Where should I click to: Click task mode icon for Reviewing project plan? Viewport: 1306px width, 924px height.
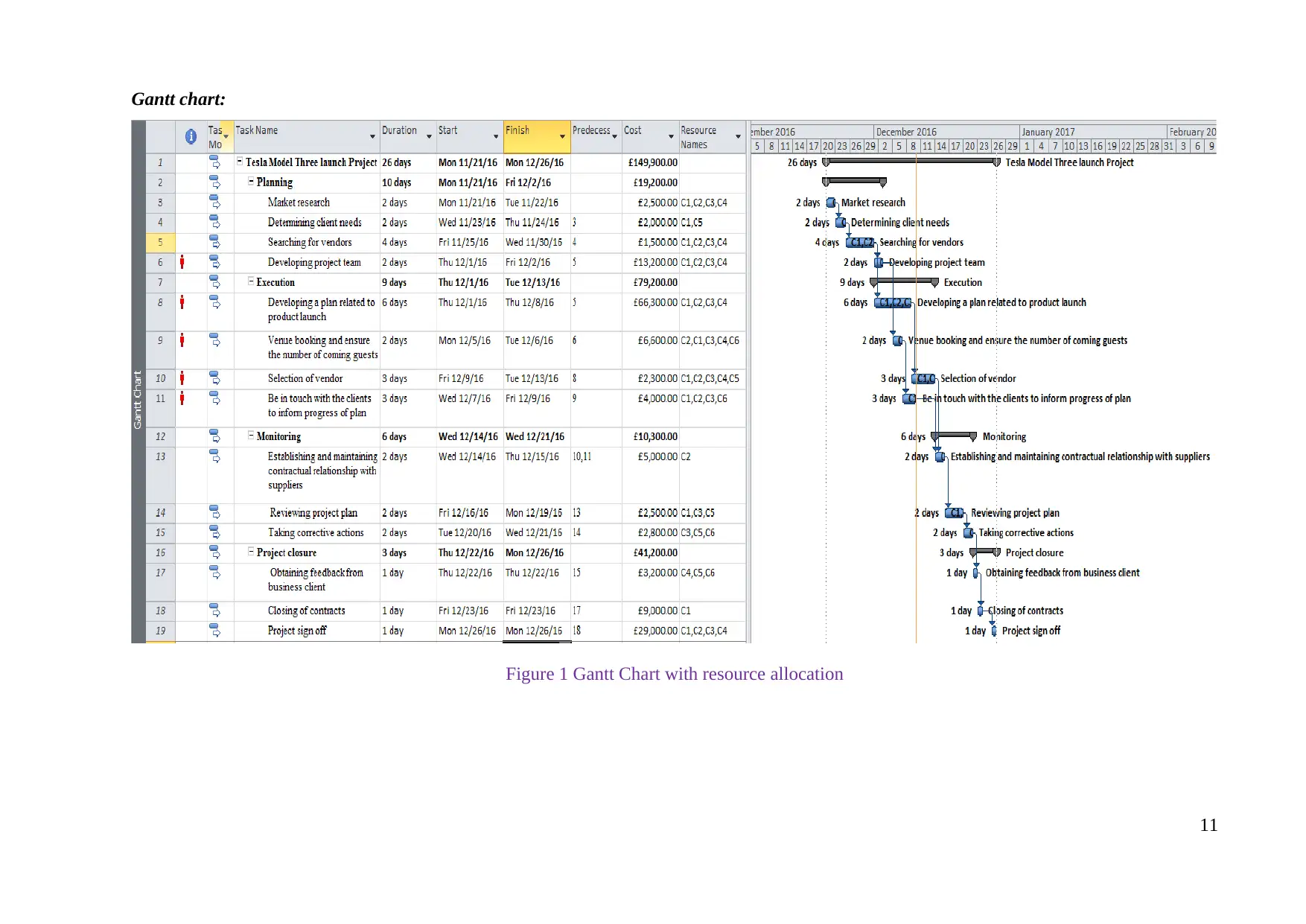point(214,512)
